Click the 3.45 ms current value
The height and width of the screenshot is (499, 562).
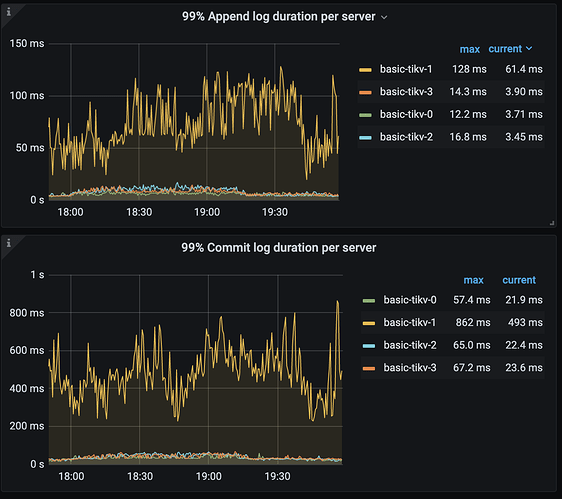point(524,137)
